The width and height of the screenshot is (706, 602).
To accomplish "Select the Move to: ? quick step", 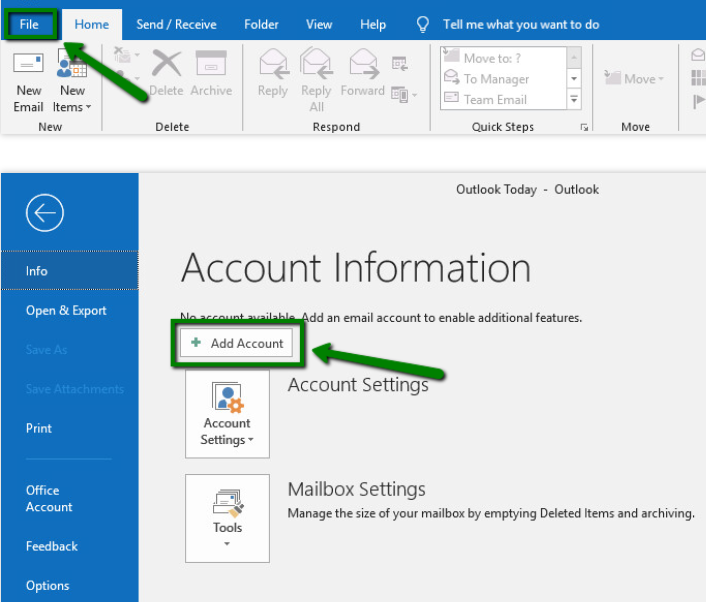I will [x=503, y=58].
